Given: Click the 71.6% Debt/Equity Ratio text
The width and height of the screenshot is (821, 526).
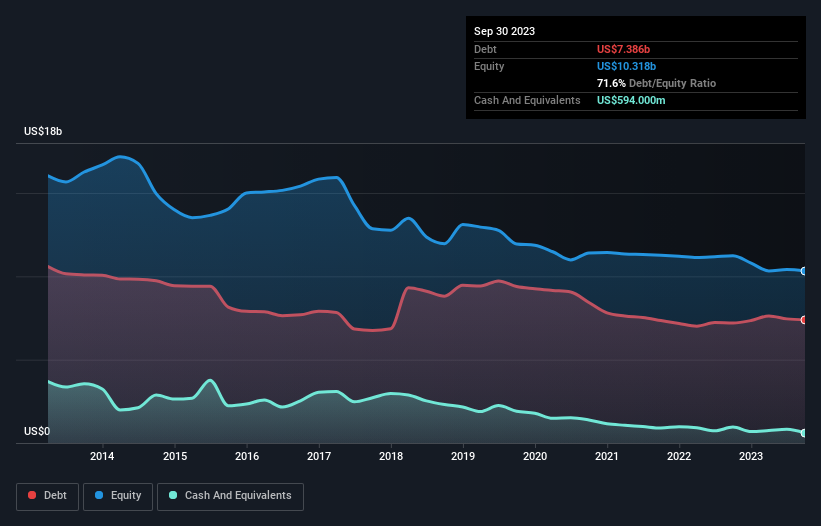Looking at the screenshot, I should click(656, 83).
